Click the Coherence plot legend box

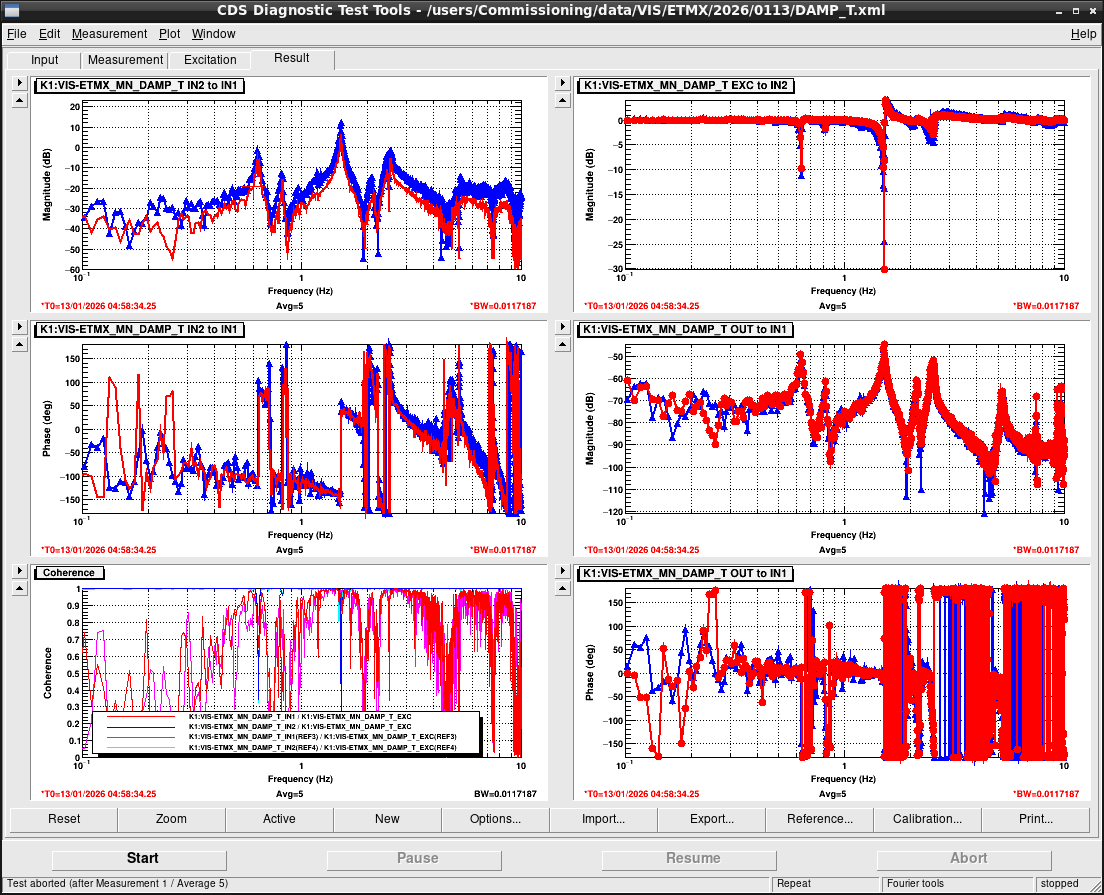286,733
